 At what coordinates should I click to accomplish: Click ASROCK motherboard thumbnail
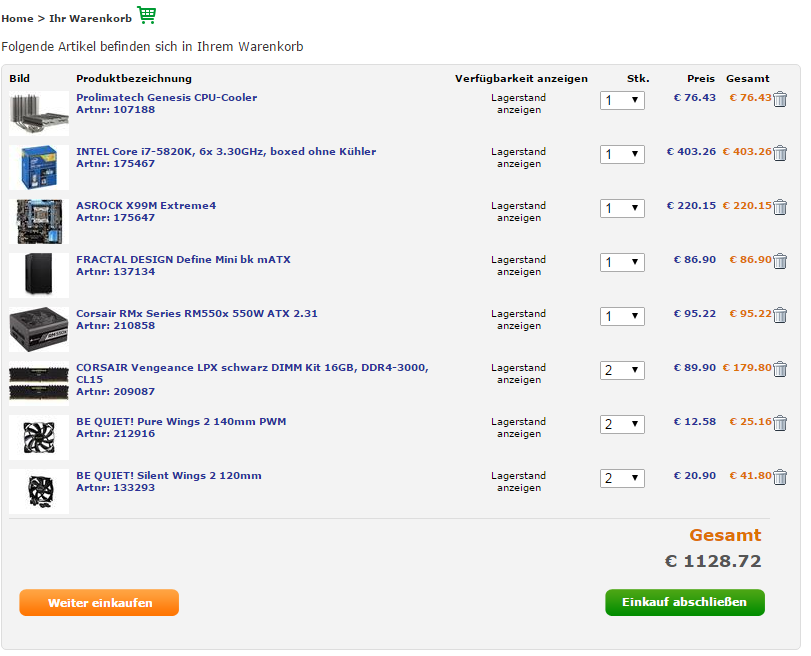click(39, 221)
